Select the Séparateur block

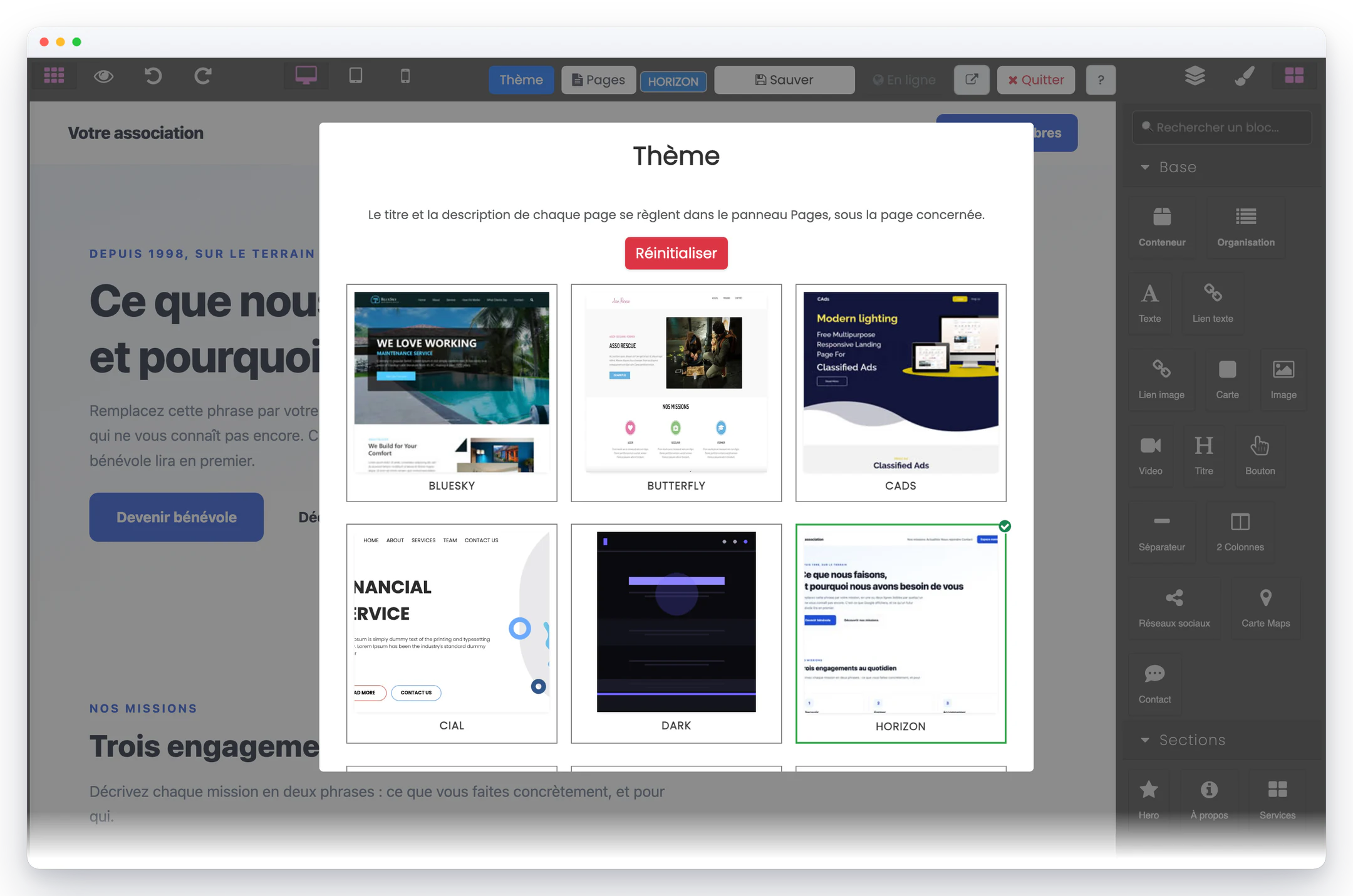1162,533
